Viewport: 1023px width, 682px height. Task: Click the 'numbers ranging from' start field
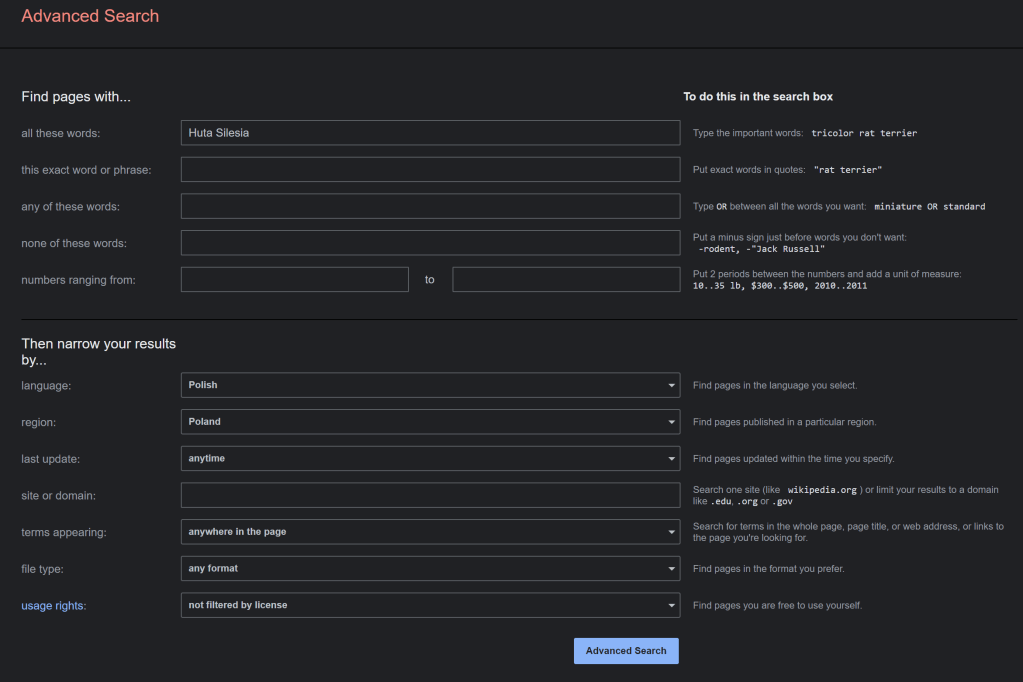coord(294,280)
